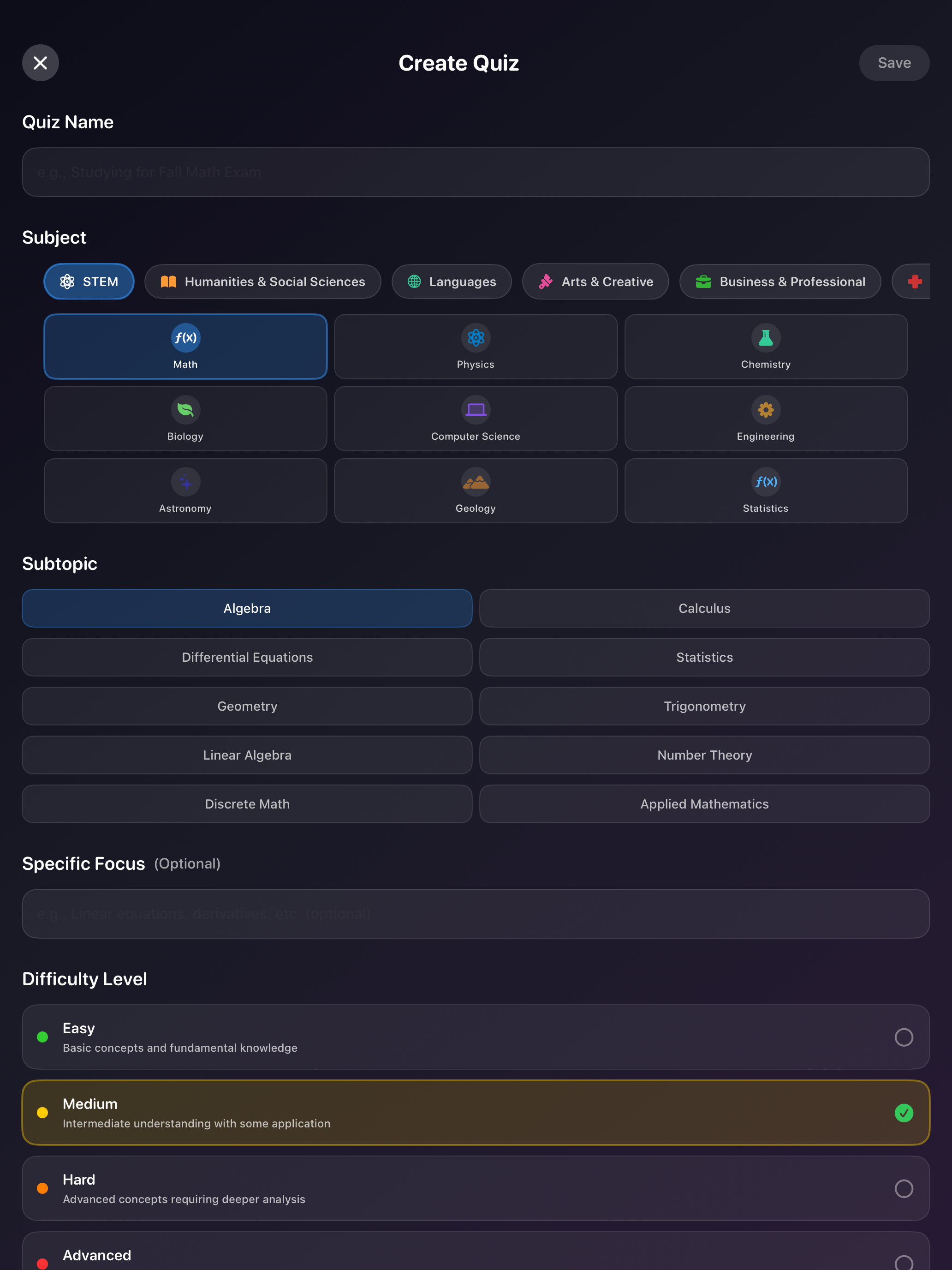The image size is (952, 1270).
Task: Click the Astronomy card label text
Action: click(x=185, y=508)
